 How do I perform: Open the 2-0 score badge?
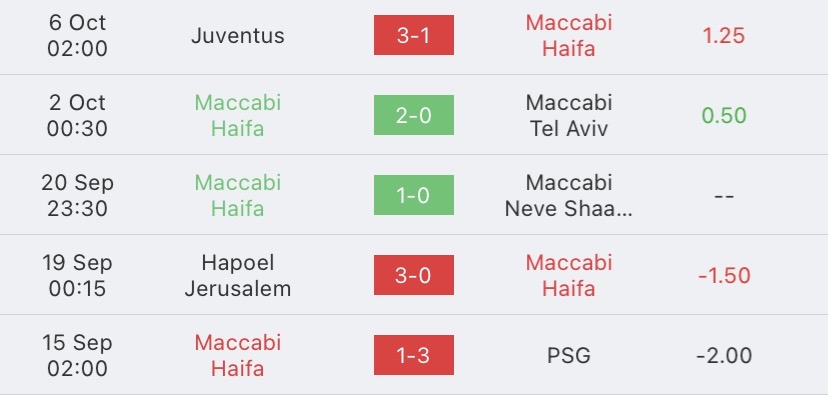(413, 115)
